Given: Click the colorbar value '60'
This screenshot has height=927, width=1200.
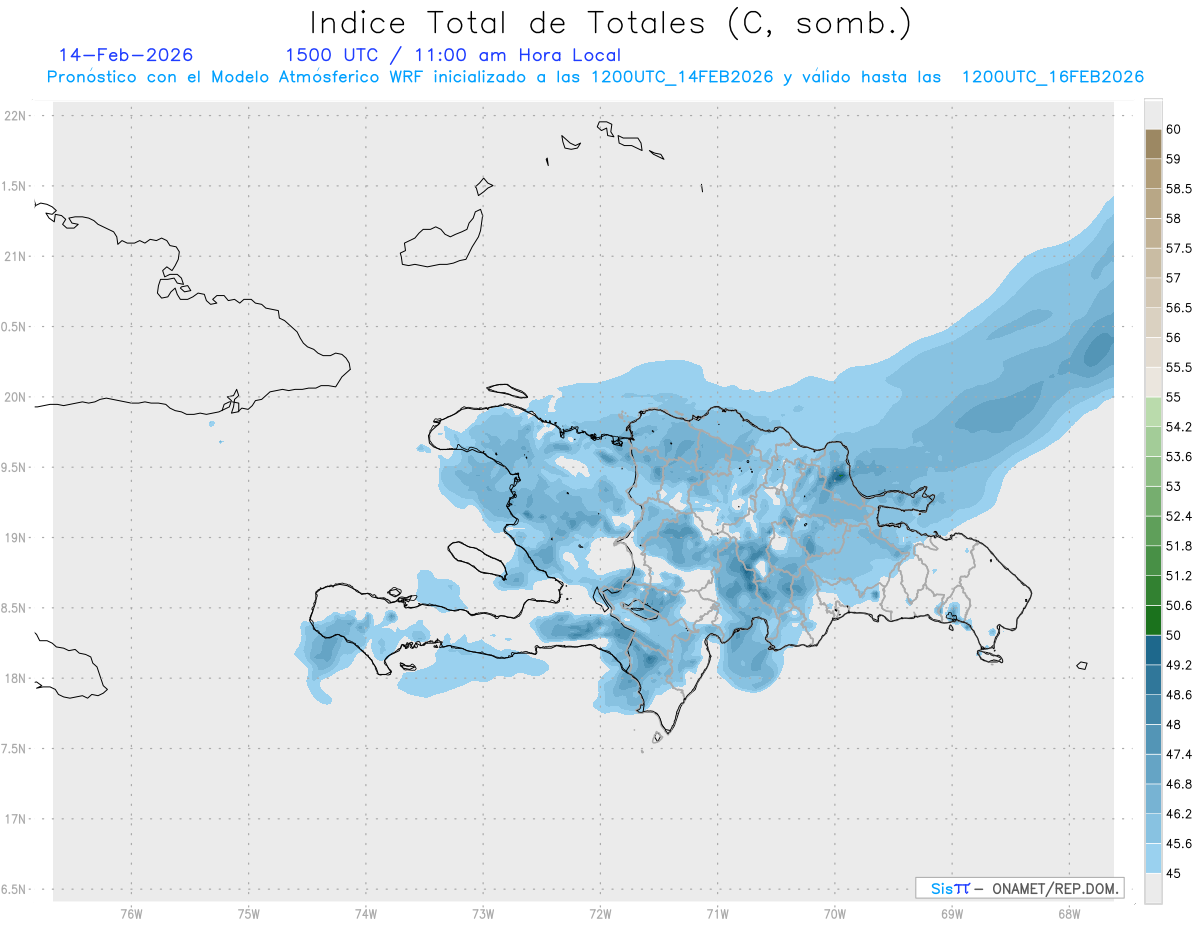Looking at the screenshot, I should pos(1174,129).
